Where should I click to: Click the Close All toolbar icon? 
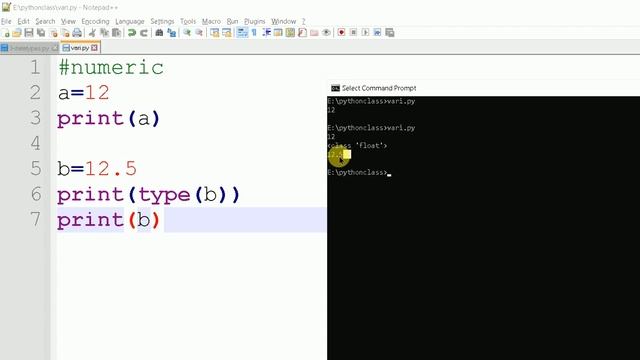point(65,33)
